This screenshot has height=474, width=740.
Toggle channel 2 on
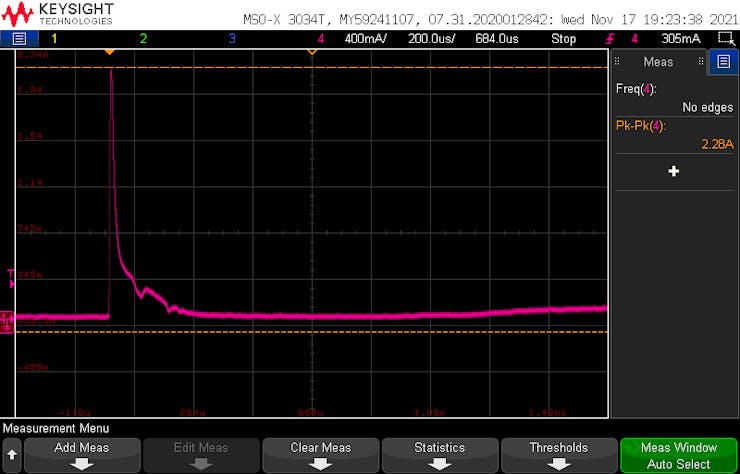click(143, 39)
